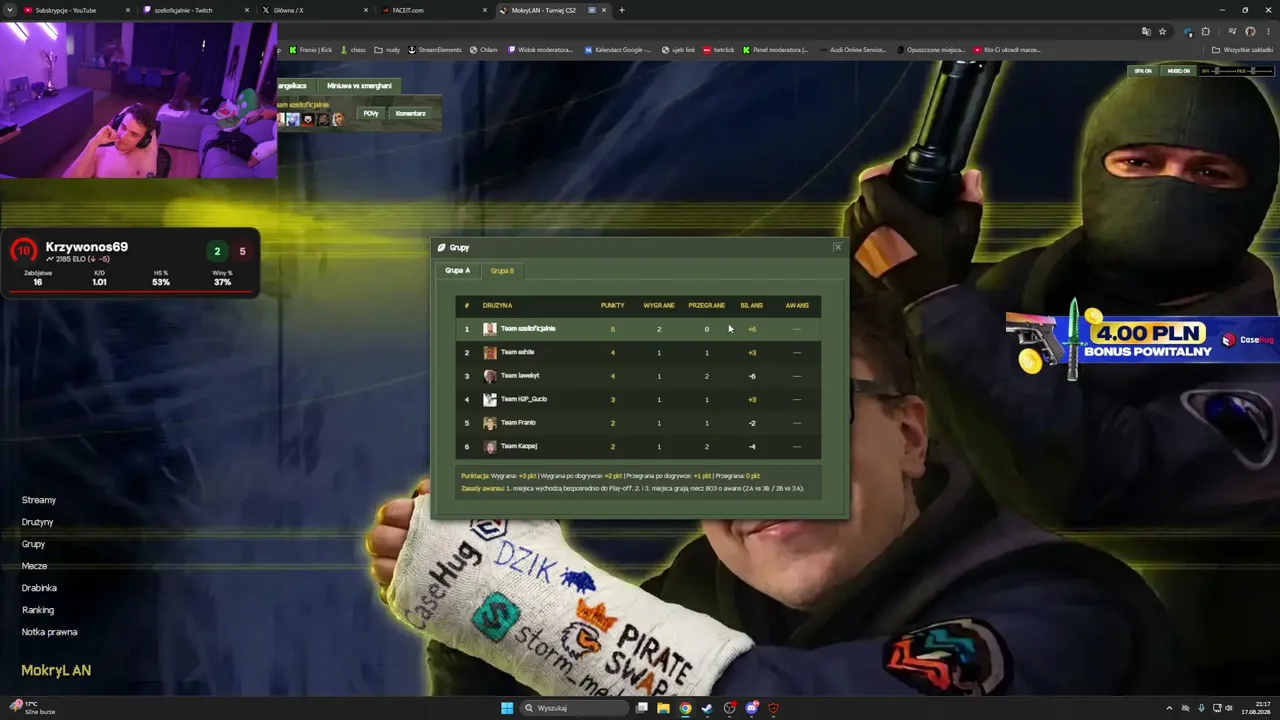Click the POVy button
Screen dimensions: 1280x720
[x=371, y=114]
